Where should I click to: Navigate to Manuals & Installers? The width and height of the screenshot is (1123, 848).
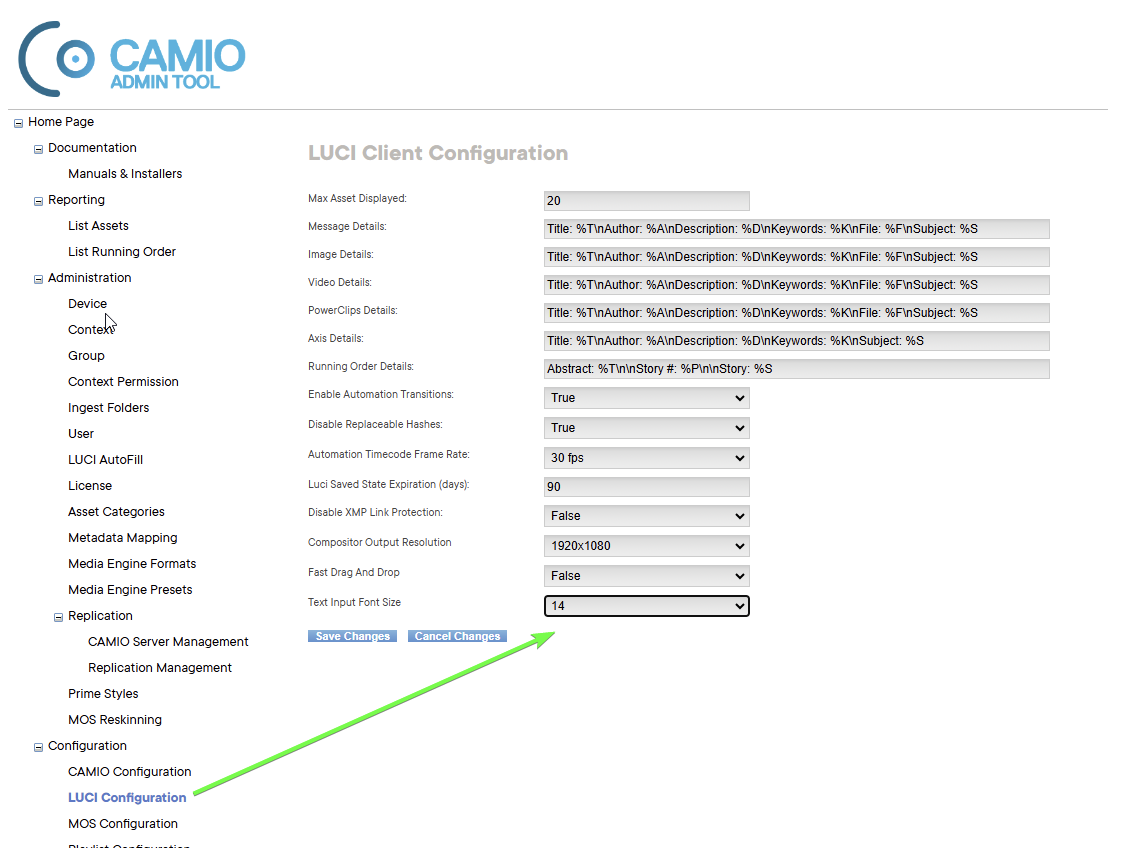coord(125,173)
